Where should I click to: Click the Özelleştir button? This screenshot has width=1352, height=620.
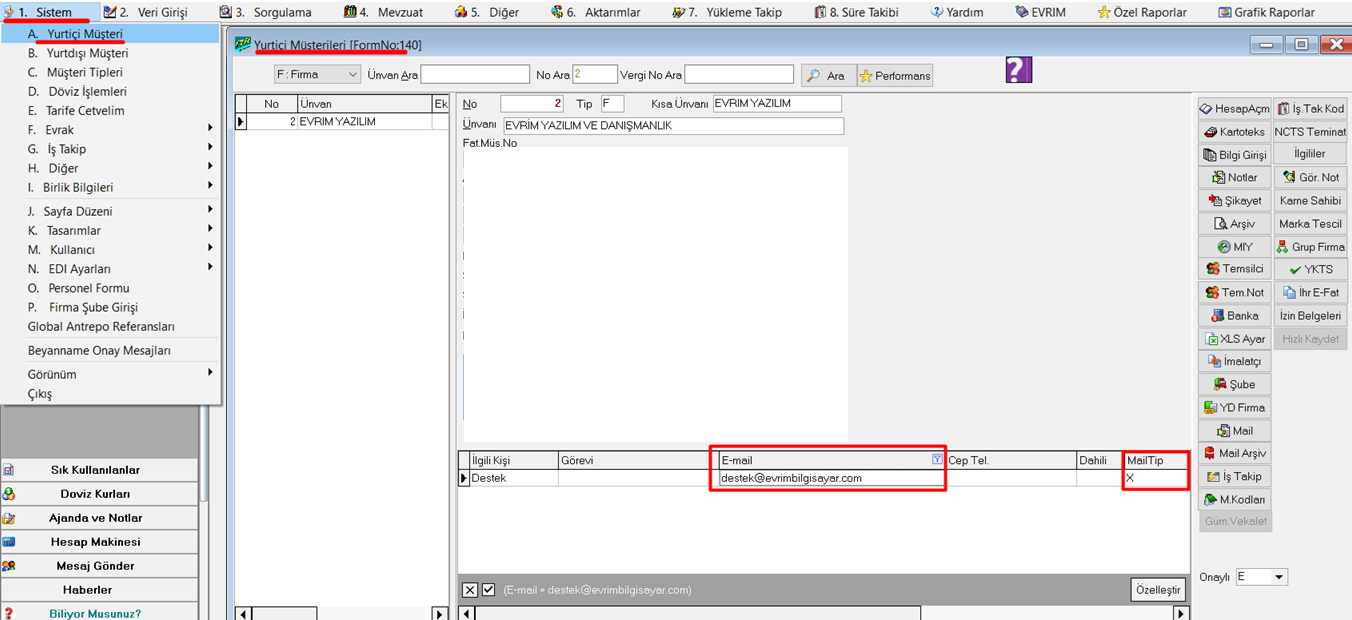coord(1158,589)
